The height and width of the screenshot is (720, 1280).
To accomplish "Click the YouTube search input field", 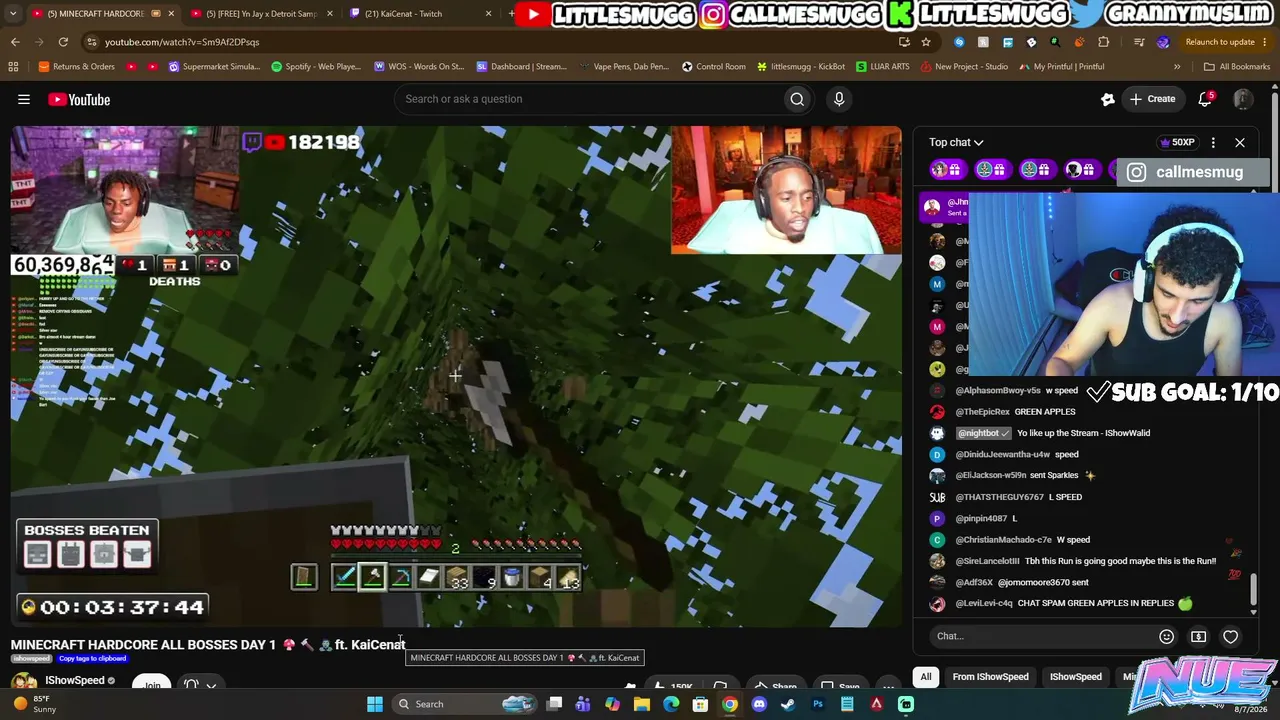I will (590, 99).
